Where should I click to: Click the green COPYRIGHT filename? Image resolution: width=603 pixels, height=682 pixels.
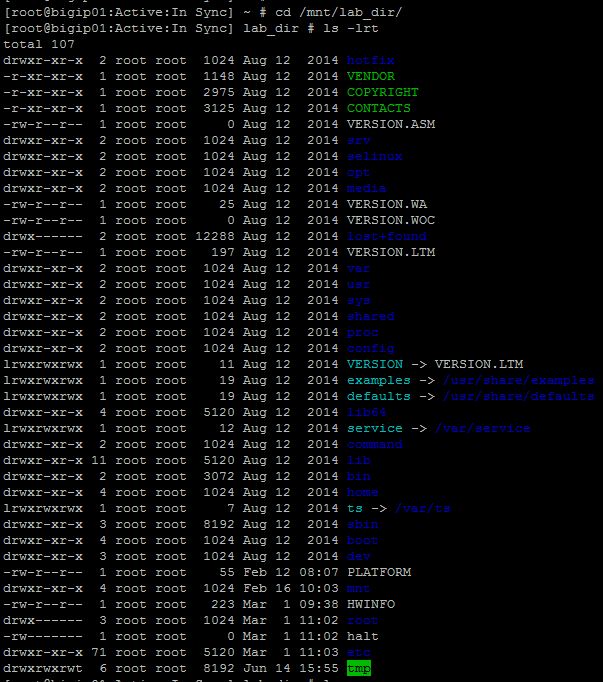pyautogui.click(x=382, y=92)
